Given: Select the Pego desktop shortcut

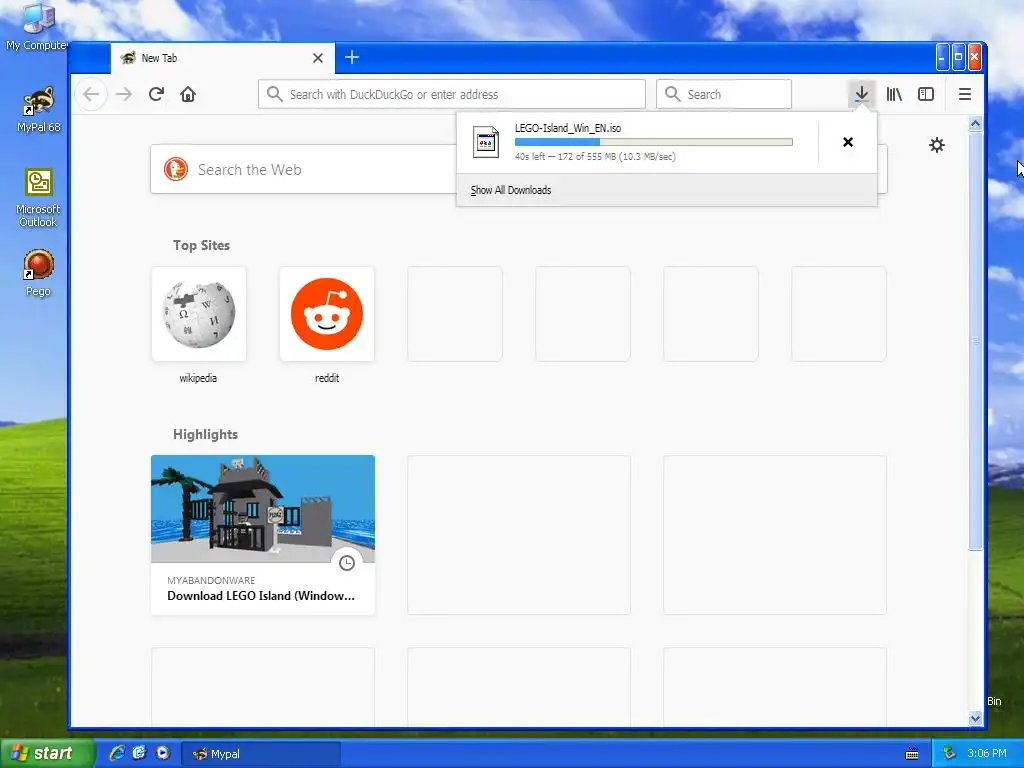Looking at the screenshot, I should pyautogui.click(x=38, y=273).
